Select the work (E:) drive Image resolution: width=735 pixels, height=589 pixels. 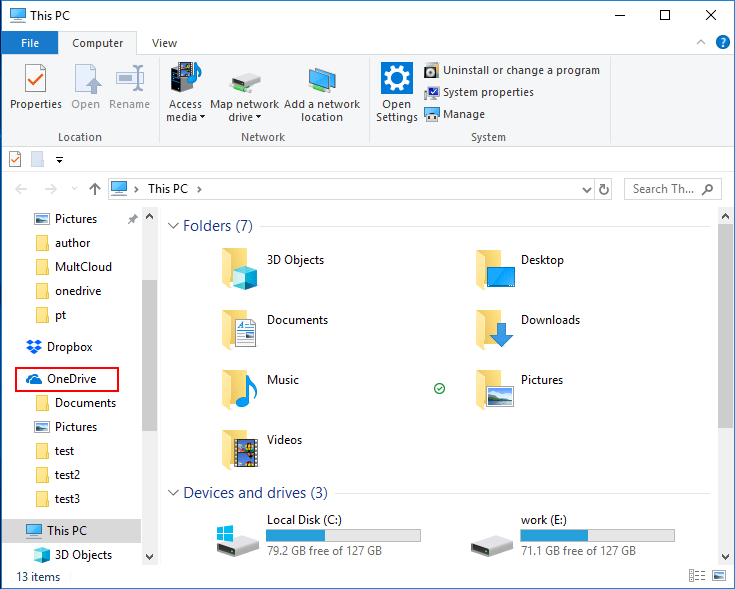pyautogui.click(x=572, y=535)
